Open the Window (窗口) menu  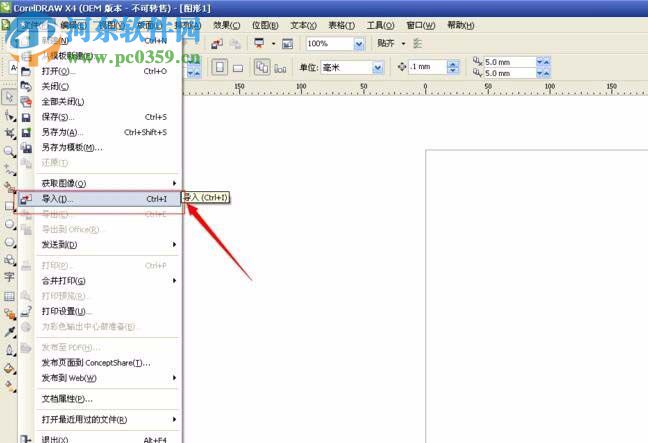click(421, 25)
